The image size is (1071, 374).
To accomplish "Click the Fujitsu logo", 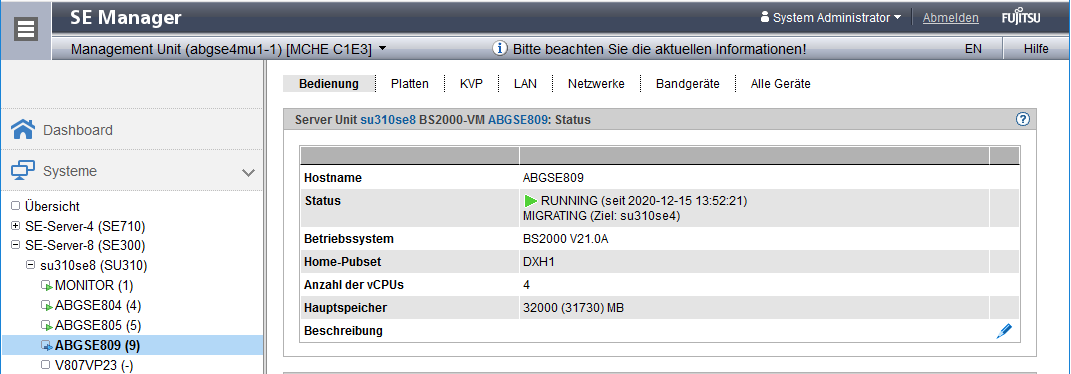I will 1021,18.
